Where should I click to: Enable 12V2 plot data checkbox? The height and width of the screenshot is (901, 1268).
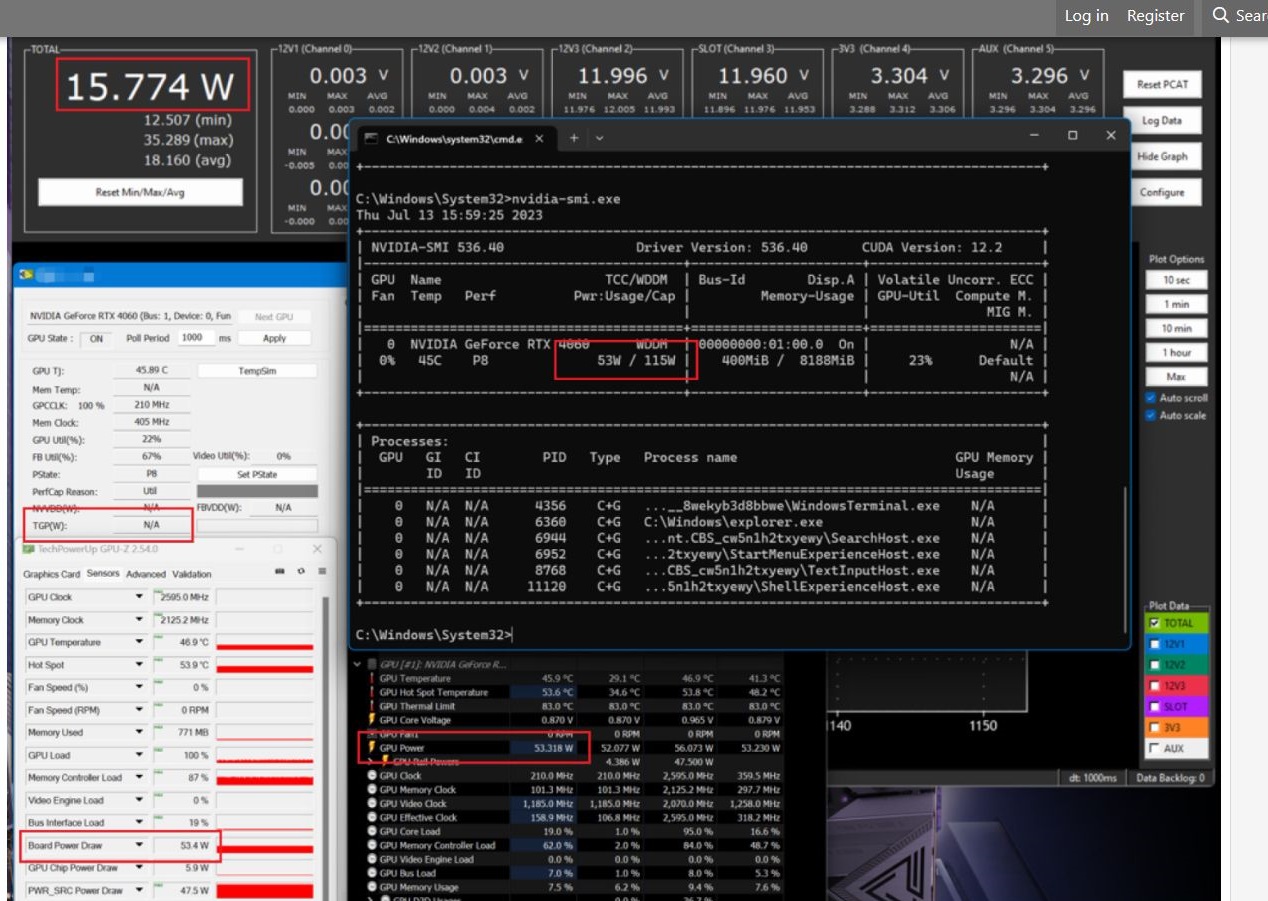[x=1156, y=664]
